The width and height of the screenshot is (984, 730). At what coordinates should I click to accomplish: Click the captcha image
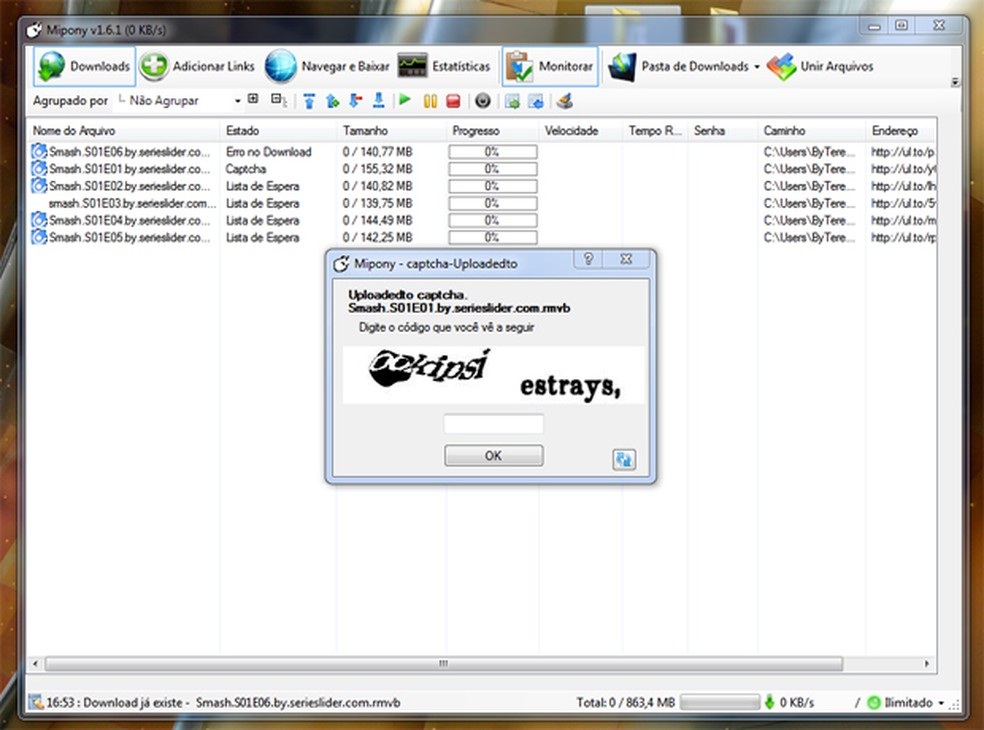[x=493, y=375]
